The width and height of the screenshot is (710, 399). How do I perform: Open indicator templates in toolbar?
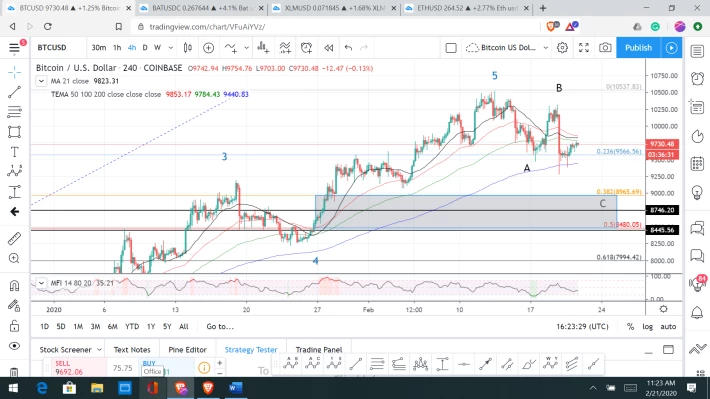[x=285, y=48]
